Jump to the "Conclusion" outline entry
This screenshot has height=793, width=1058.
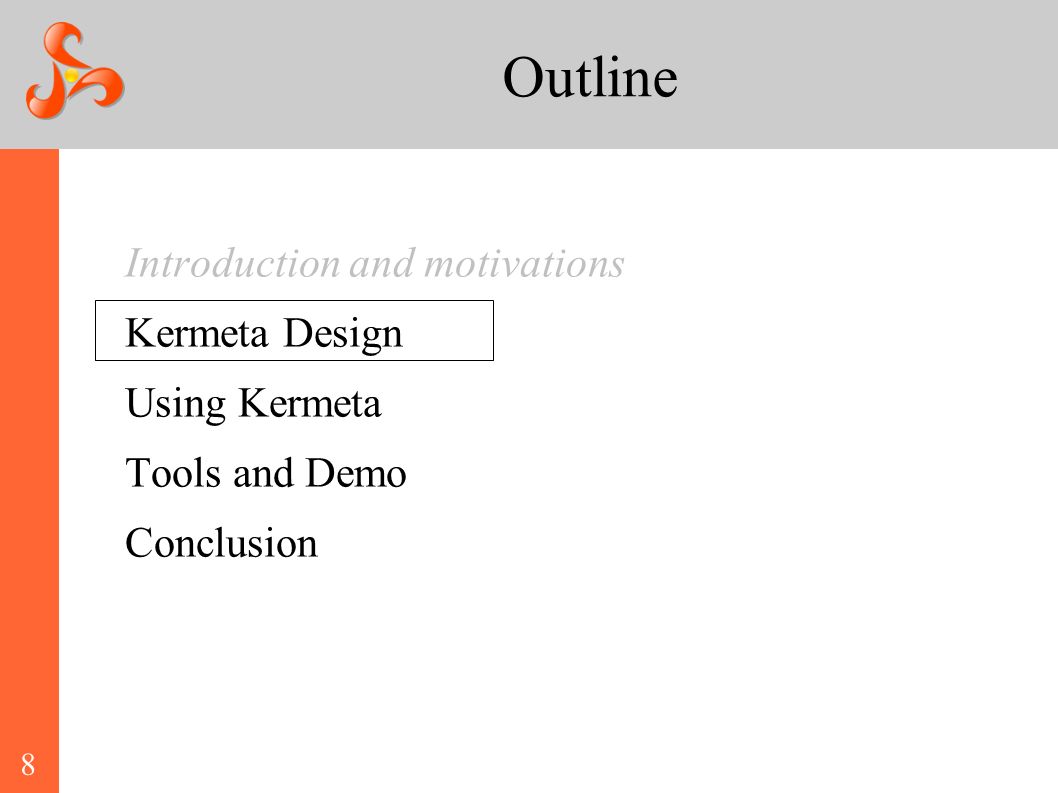click(221, 543)
